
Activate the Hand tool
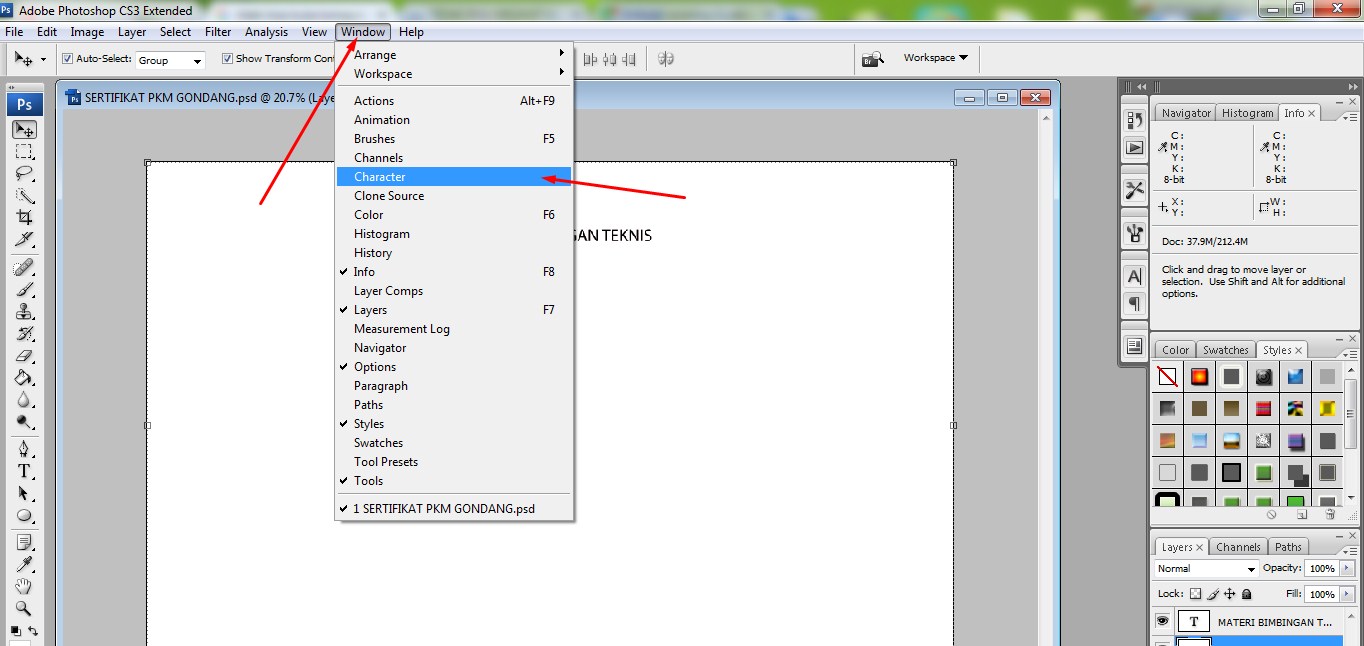tap(24, 586)
